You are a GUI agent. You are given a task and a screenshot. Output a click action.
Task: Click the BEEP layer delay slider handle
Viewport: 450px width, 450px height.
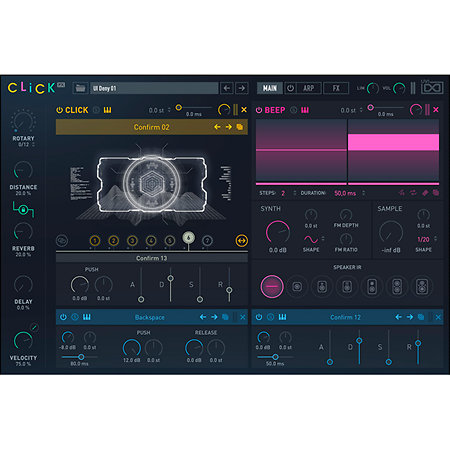pyautogui.click(x=370, y=107)
